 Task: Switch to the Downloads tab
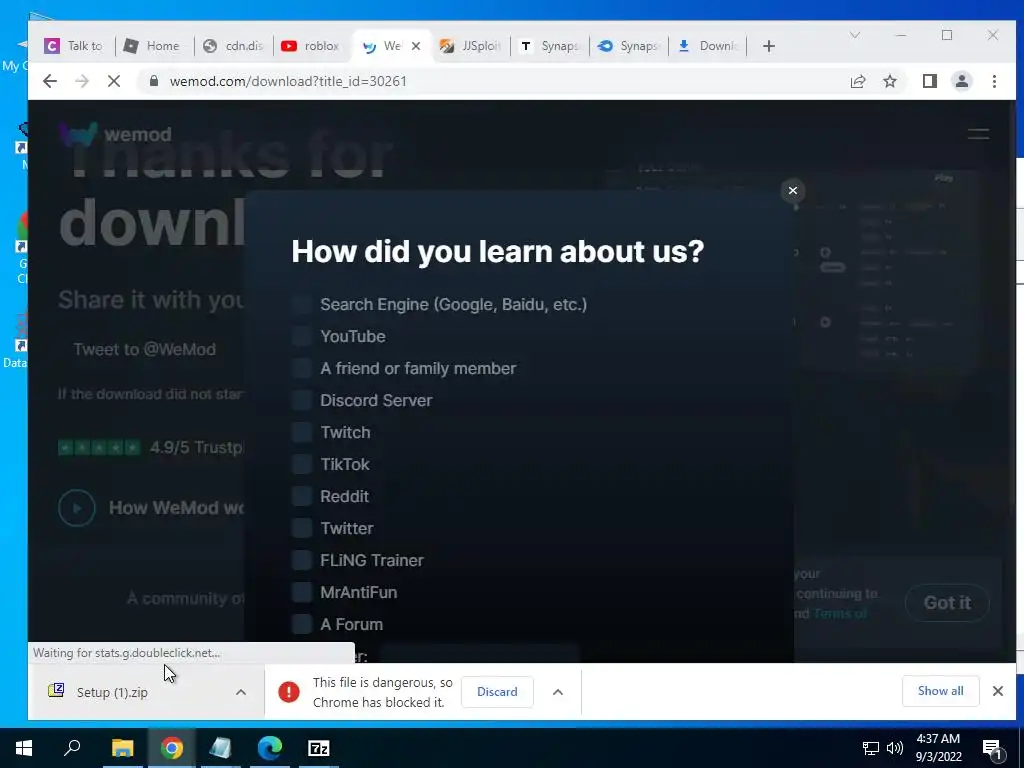point(707,46)
